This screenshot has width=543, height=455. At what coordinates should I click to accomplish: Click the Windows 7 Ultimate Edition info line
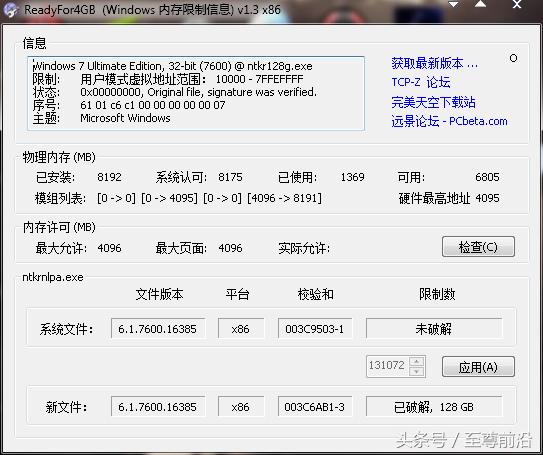pyautogui.click(x=172, y=66)
